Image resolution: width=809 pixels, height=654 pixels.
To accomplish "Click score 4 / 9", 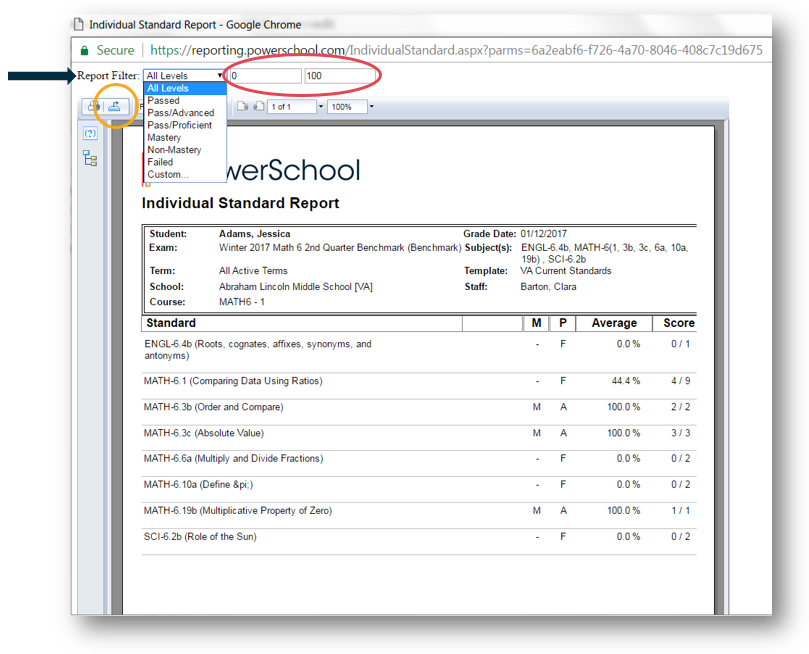I will pyautogui.click(x=681, y=381).
